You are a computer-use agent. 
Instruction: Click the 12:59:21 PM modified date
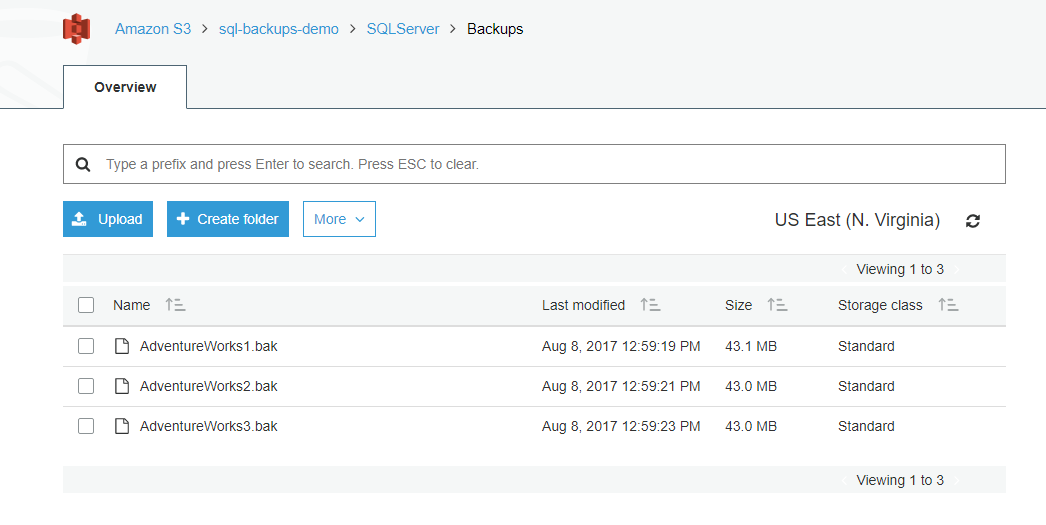(x=621, y=386)
